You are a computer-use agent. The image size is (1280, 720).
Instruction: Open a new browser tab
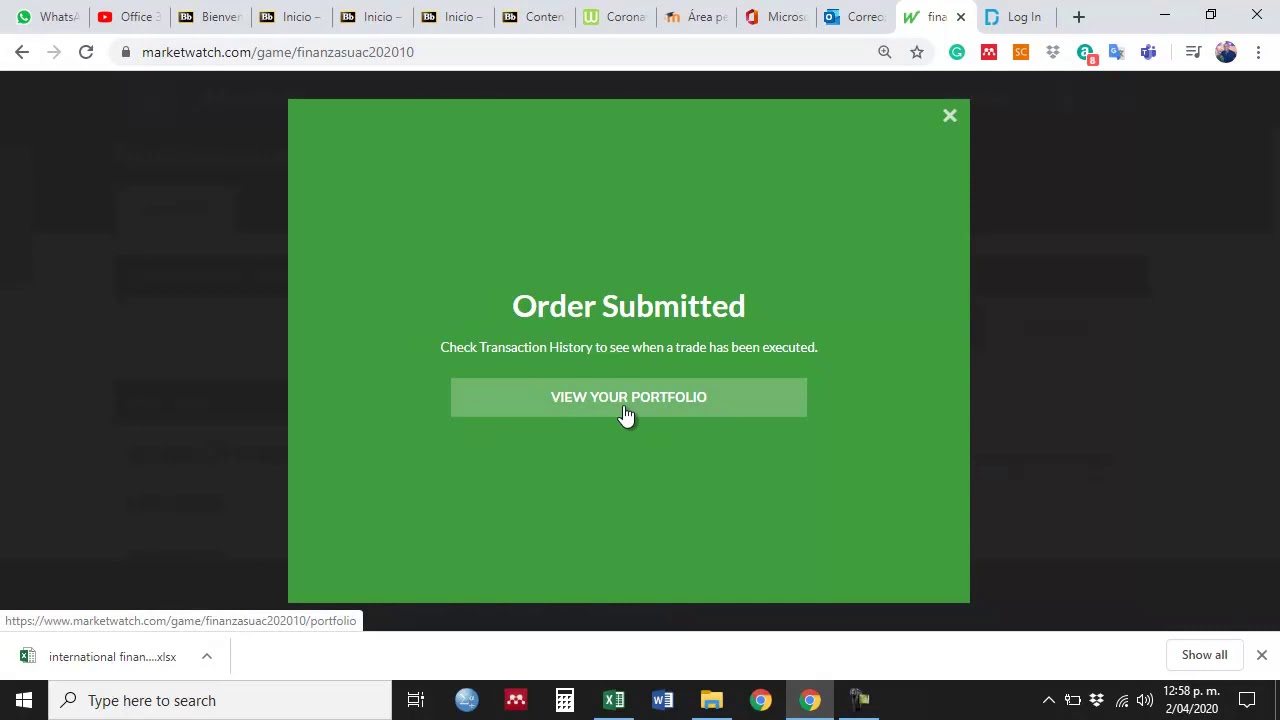click(1079, 17)
